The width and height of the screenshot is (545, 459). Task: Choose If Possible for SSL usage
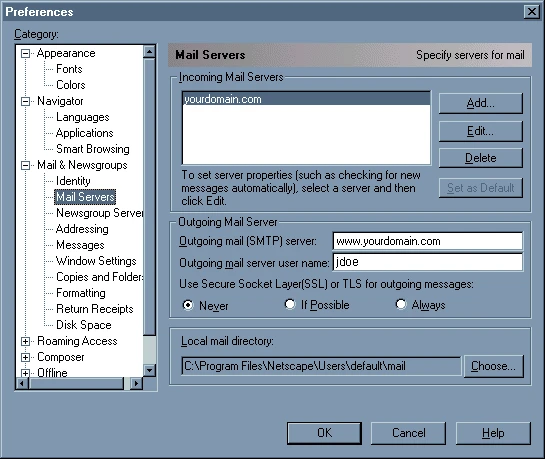pyautogui.click(x=290, y=304)
